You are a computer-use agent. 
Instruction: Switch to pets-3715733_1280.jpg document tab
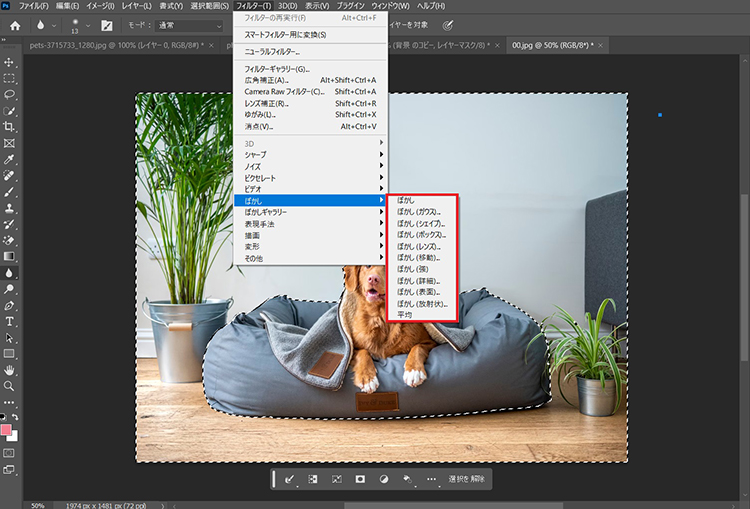click(x=116, y=45)
